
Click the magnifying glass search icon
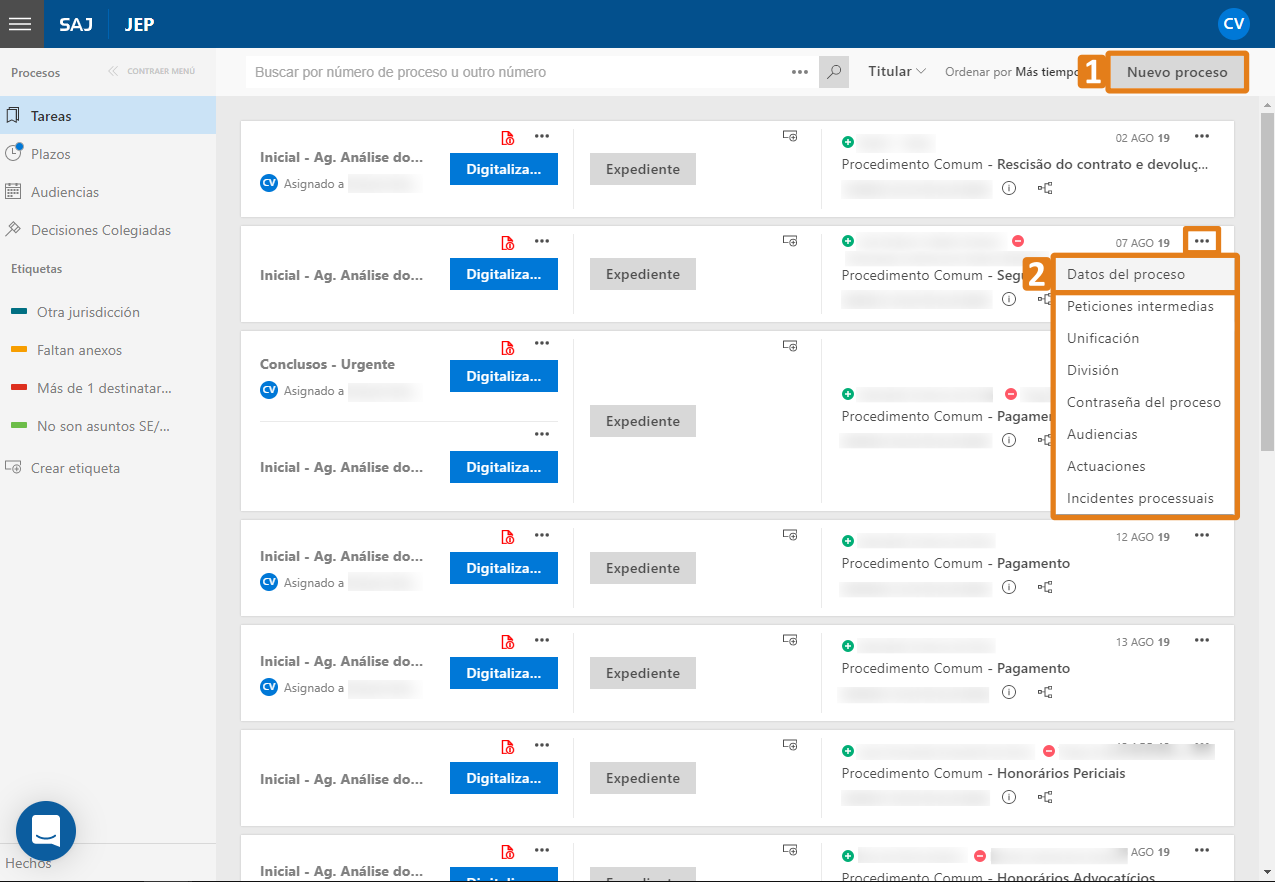(833, 72)
